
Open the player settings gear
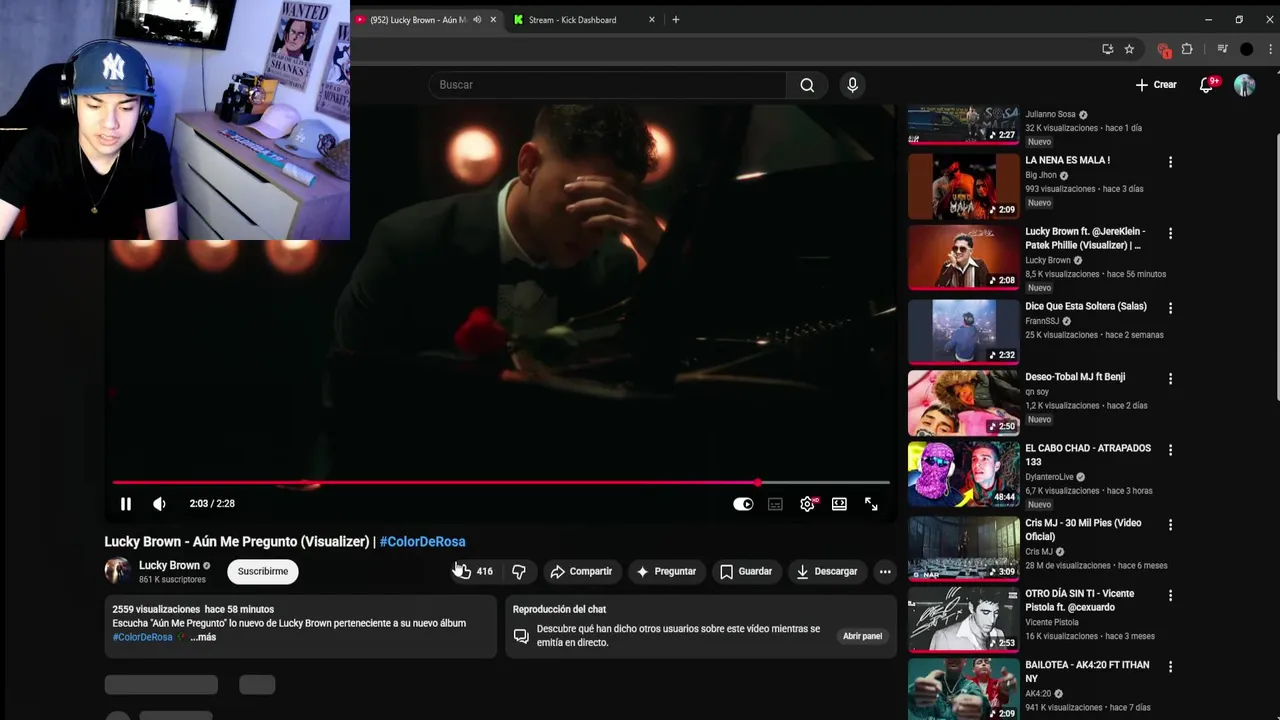tap(807, 504)
